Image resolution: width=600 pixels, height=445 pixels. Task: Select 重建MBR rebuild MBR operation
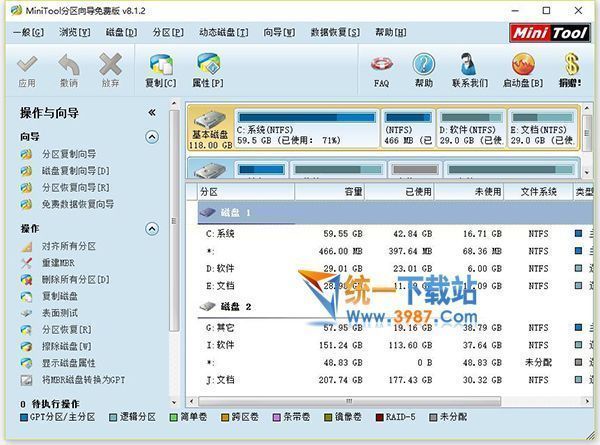click(58, 263)
